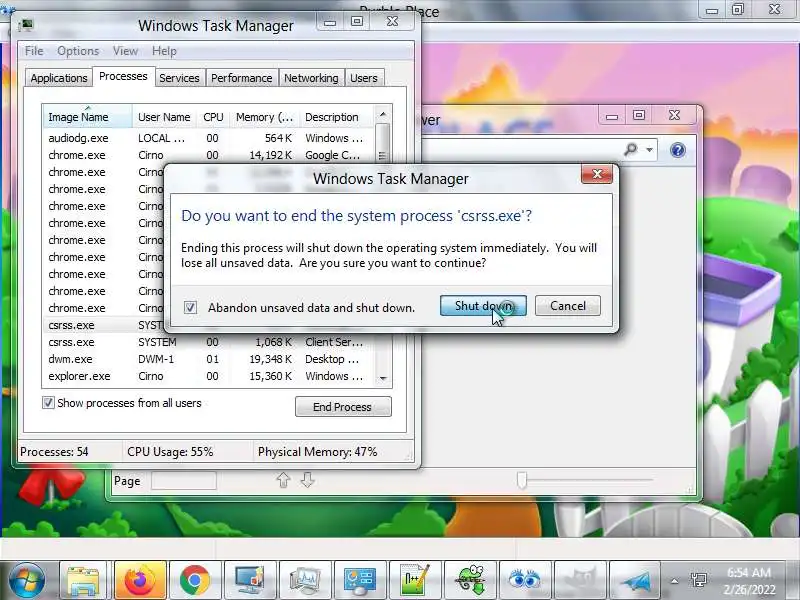Click the Processes: 54 status entry
The width and height of the screenshot is (800, 600).
coord(54,452)
